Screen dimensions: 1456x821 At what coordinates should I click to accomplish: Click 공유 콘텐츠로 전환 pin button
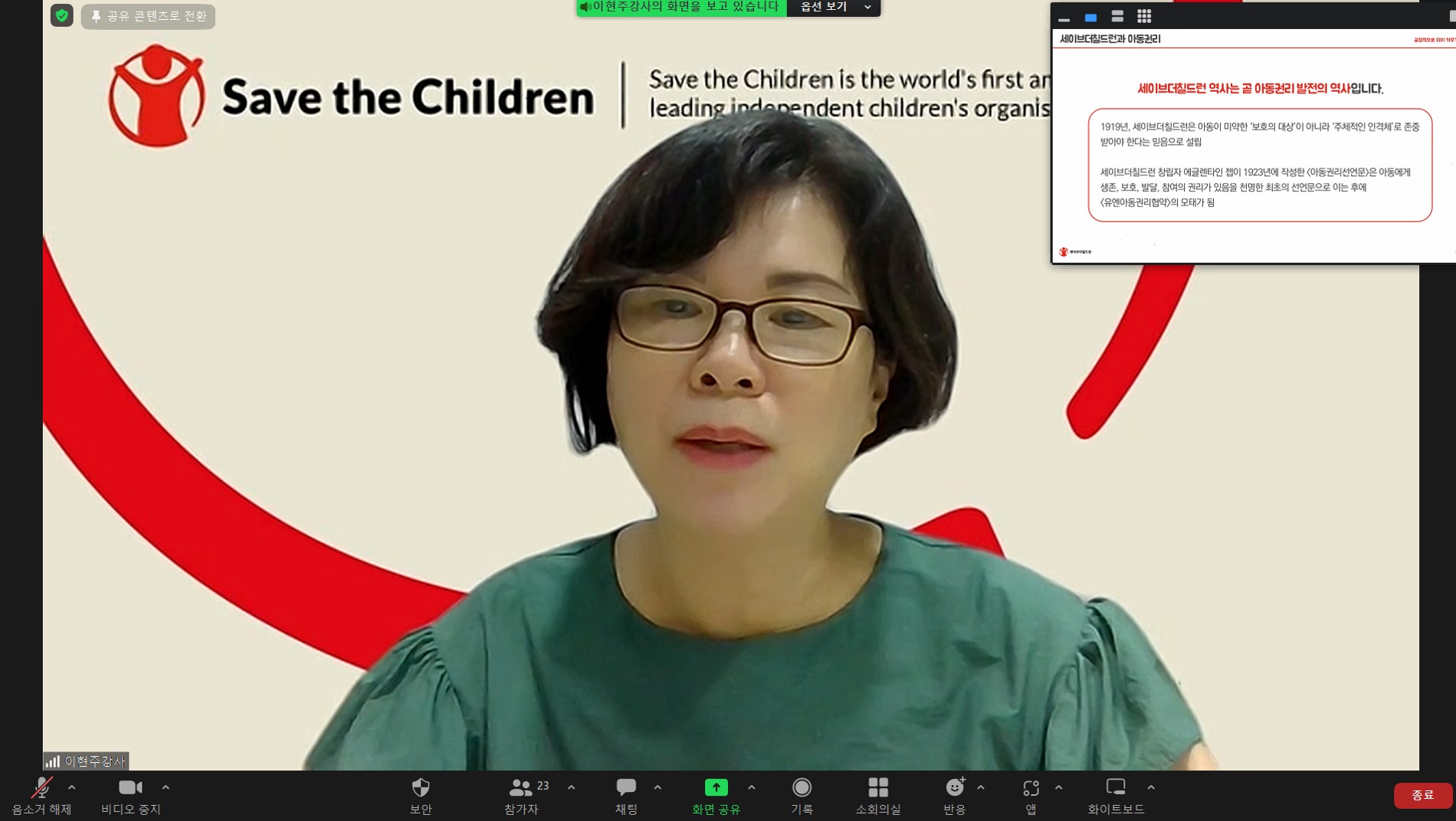(148, 16)
